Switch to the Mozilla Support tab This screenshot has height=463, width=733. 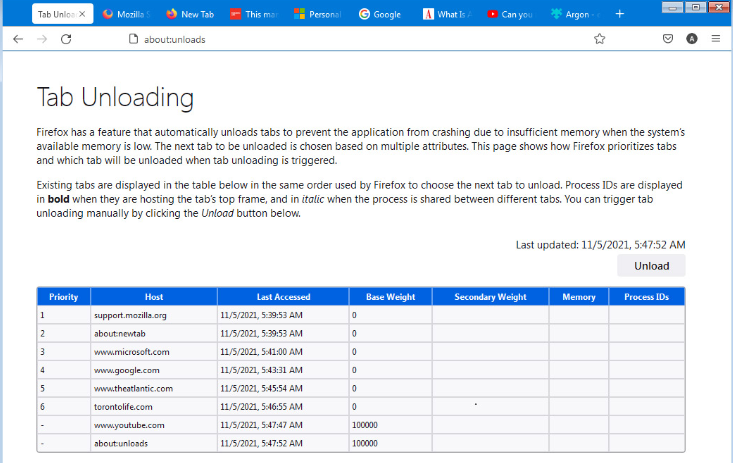point(127,14)
